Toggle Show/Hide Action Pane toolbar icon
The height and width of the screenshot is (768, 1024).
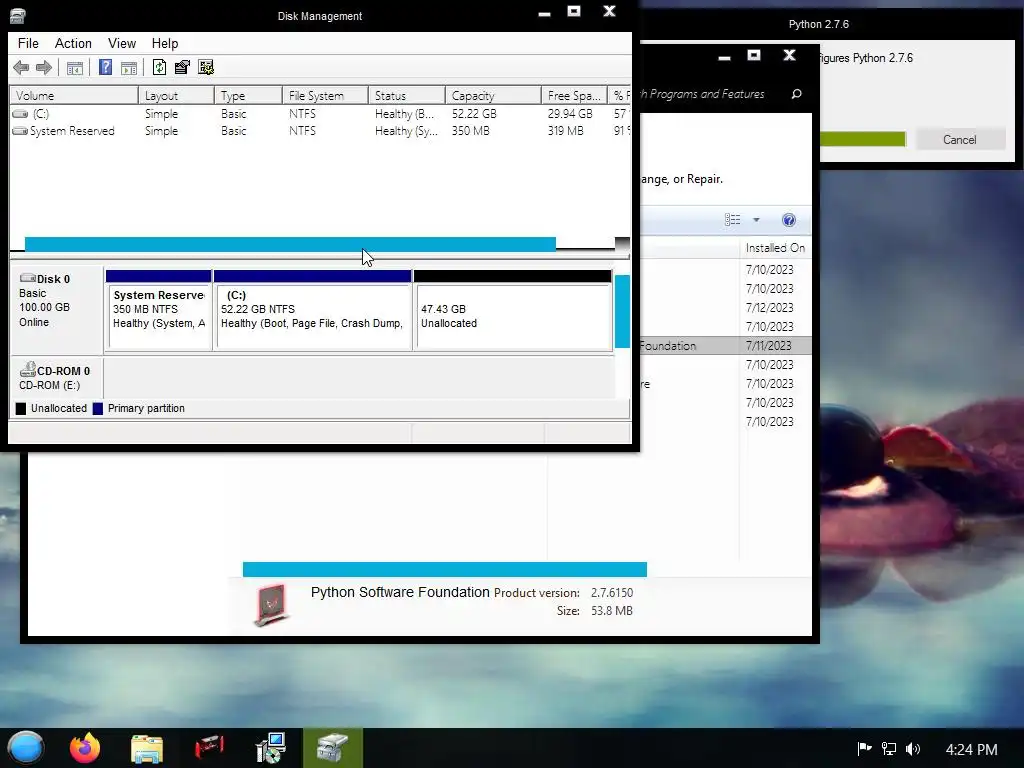pyautogui.click(x=129, y=67)
